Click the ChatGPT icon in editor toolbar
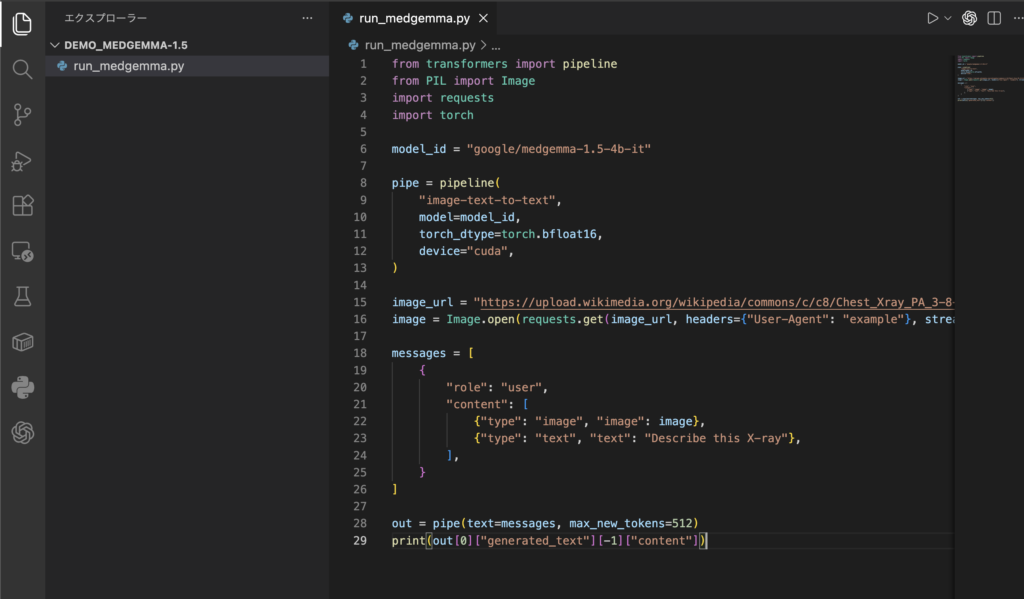The image size is (1024, 599). 969,18
